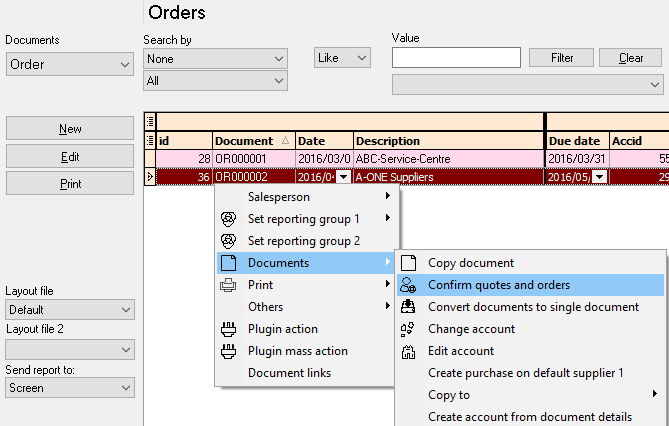Type in the Value input field

click(456, 58)
